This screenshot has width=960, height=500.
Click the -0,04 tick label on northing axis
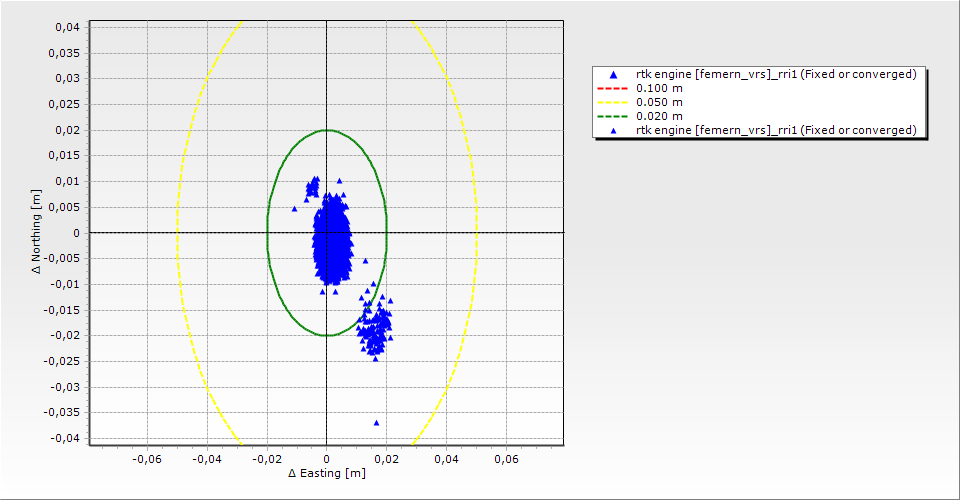65,438
